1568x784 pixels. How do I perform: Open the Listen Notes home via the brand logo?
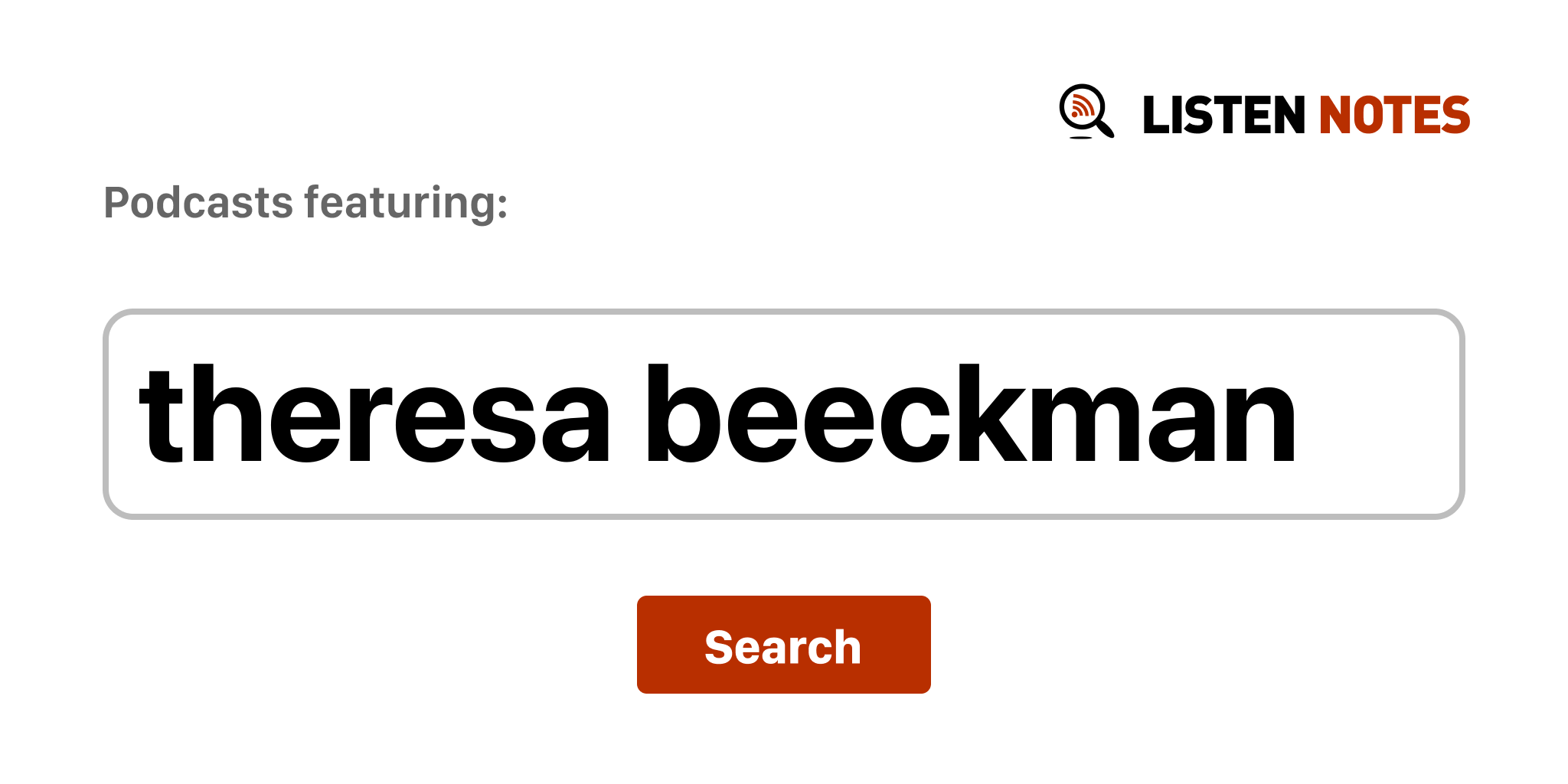1263,114
